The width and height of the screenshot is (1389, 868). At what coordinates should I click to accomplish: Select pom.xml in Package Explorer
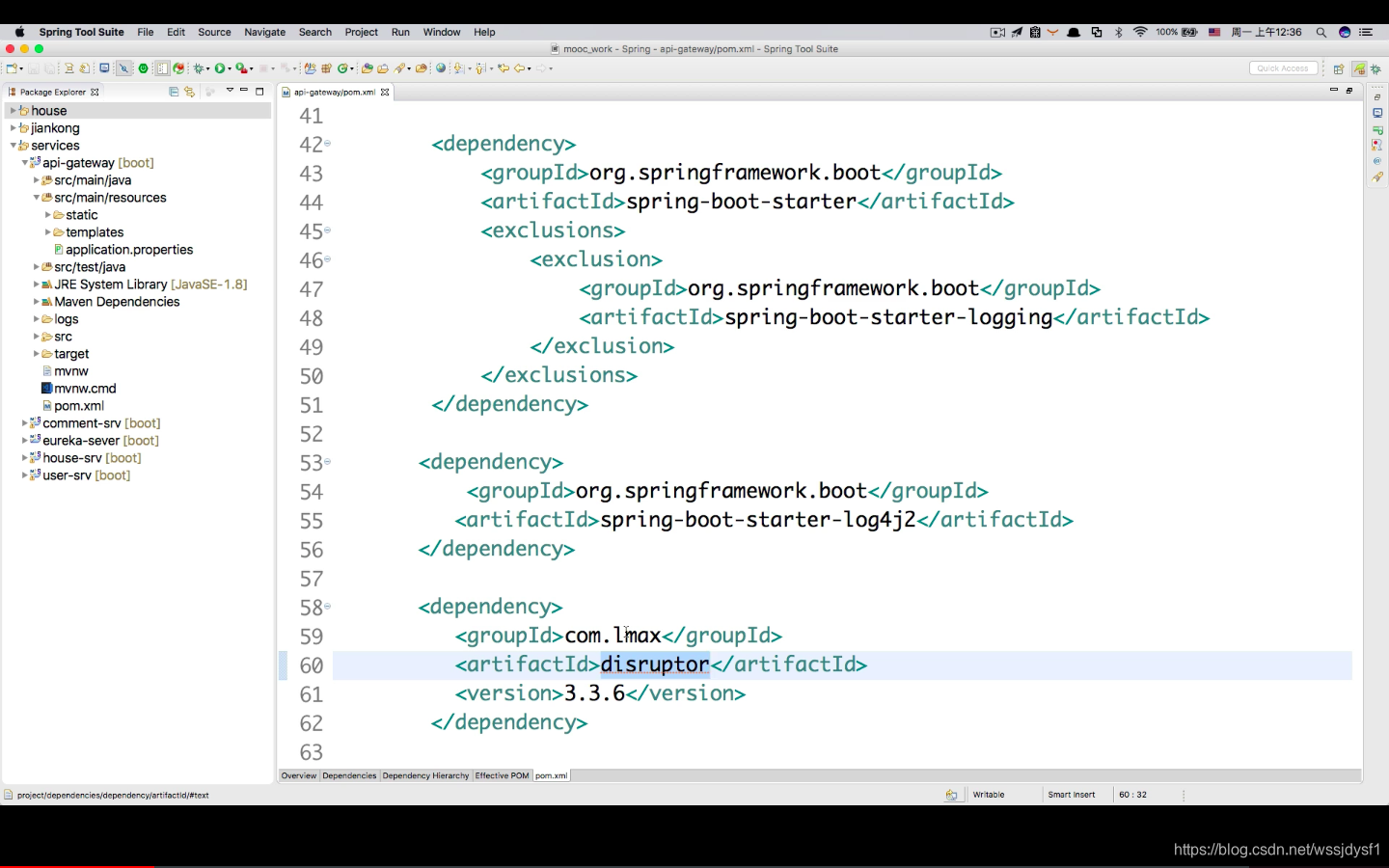[x=79, y=406]
